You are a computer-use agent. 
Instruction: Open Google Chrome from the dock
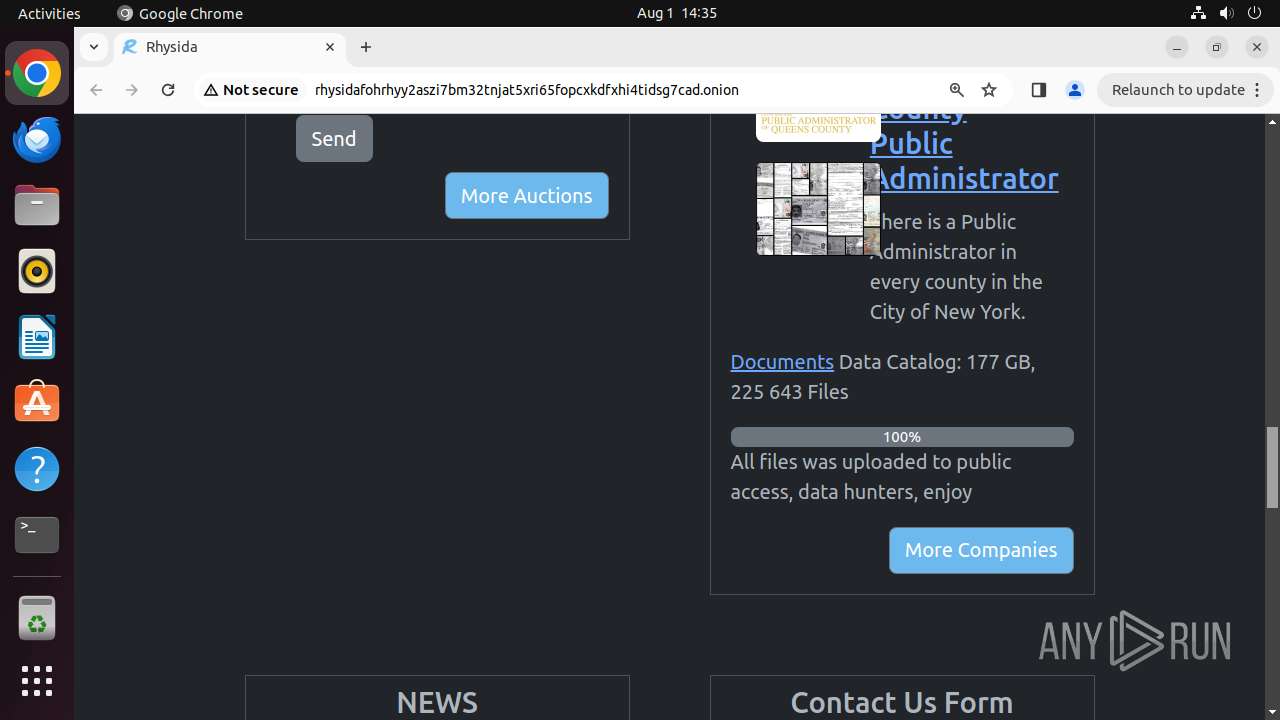pos(37,74)
